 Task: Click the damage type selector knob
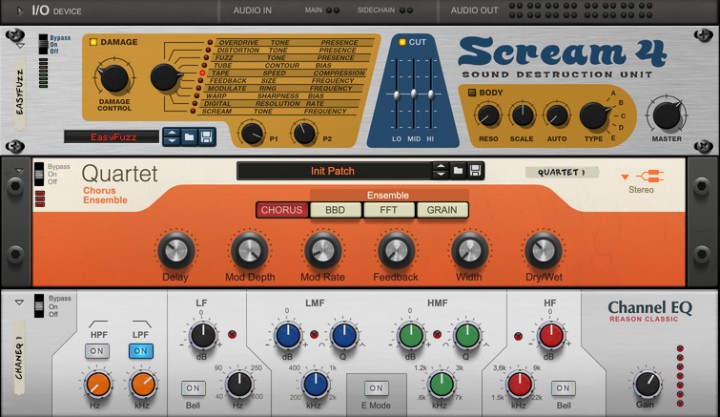tap(165, 77)
